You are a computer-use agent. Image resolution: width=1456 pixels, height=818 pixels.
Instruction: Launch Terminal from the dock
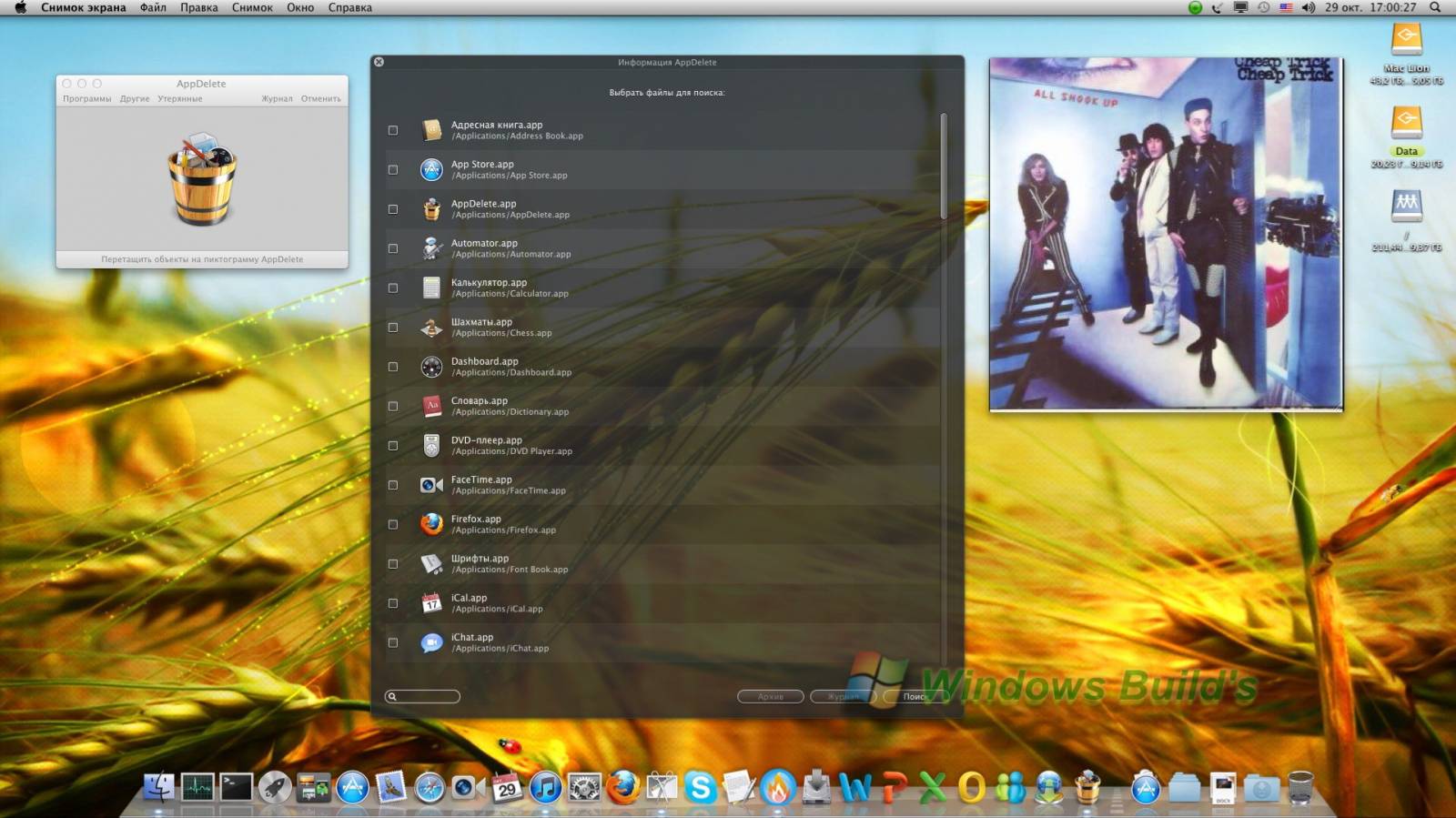click(237, 786)
